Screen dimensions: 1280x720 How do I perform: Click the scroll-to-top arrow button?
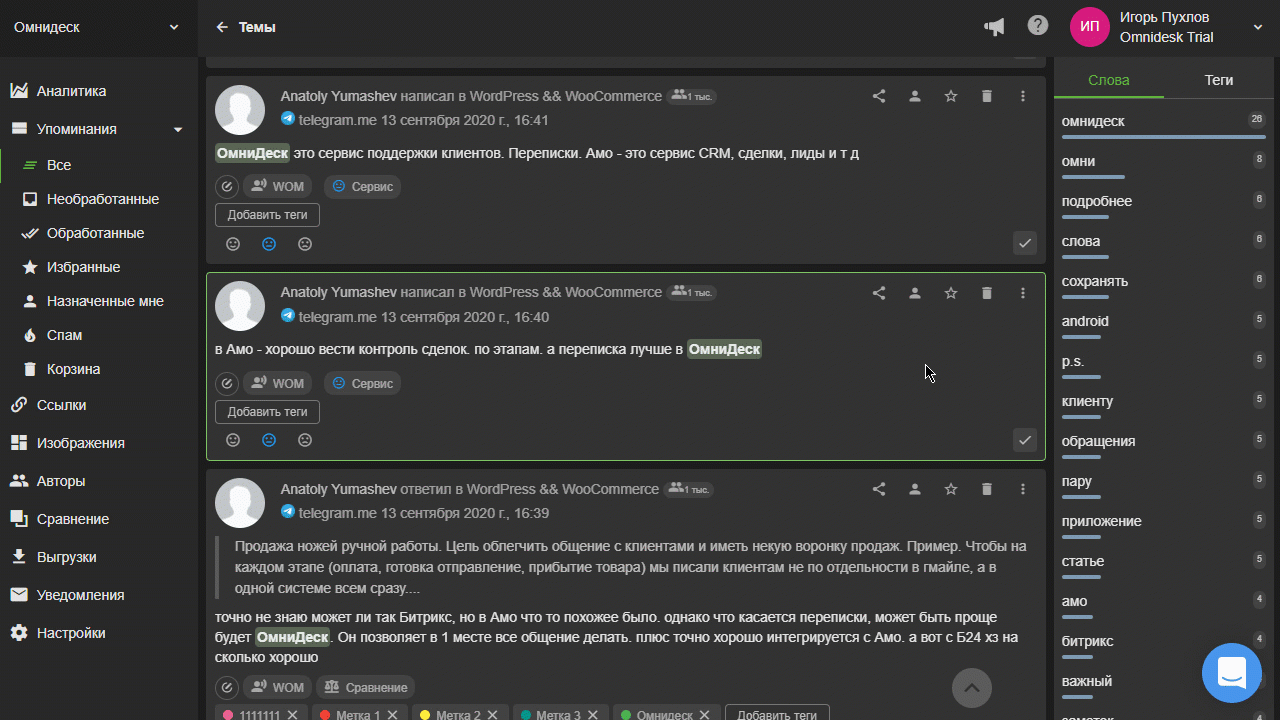point(972,688)
